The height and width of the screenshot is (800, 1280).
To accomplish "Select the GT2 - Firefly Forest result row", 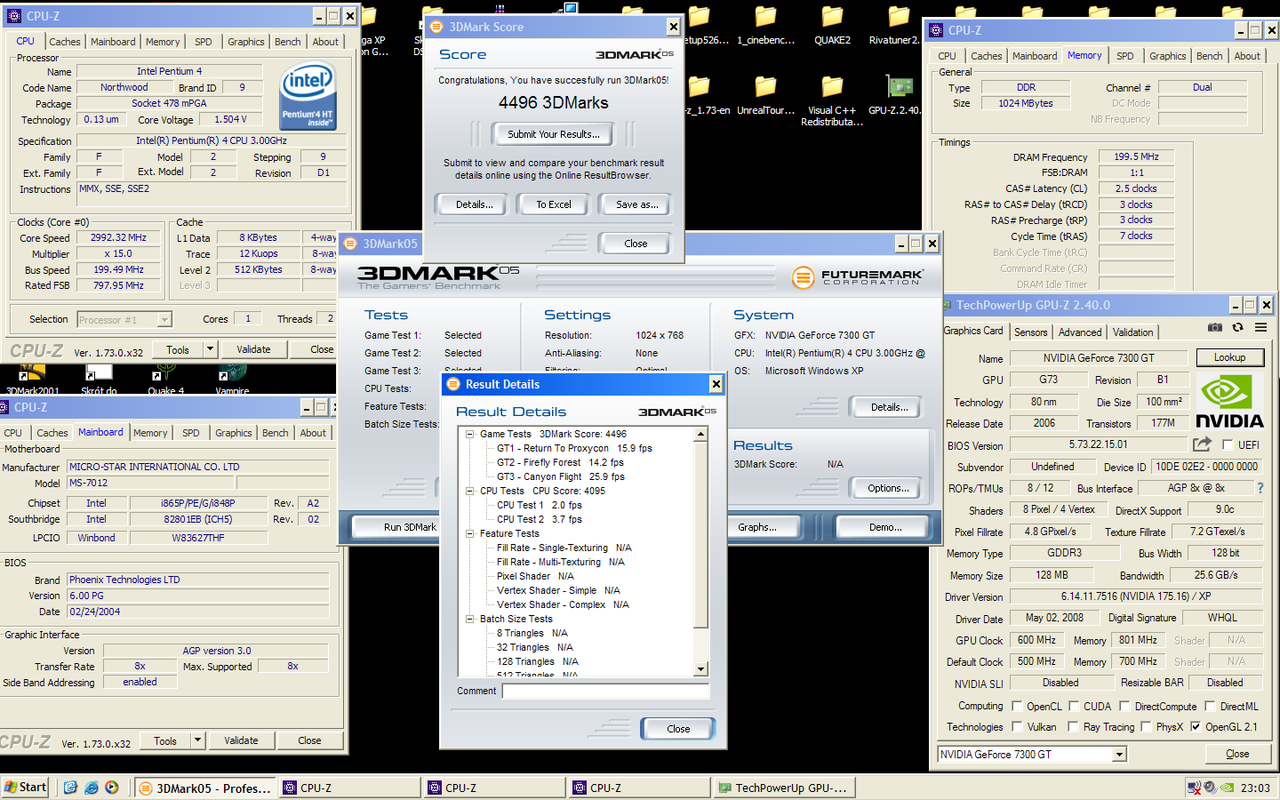I will [x=560, y=463].
